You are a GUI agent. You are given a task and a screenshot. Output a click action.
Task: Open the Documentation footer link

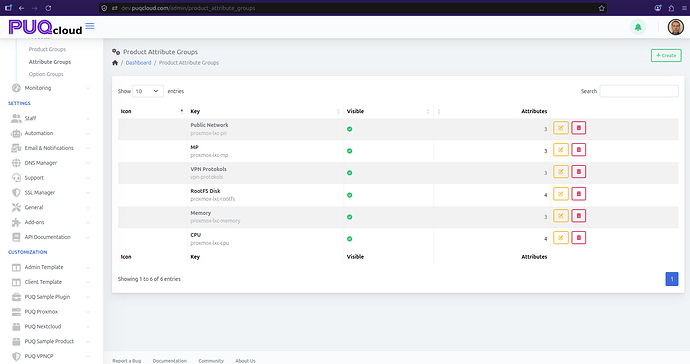pos(169,361)
